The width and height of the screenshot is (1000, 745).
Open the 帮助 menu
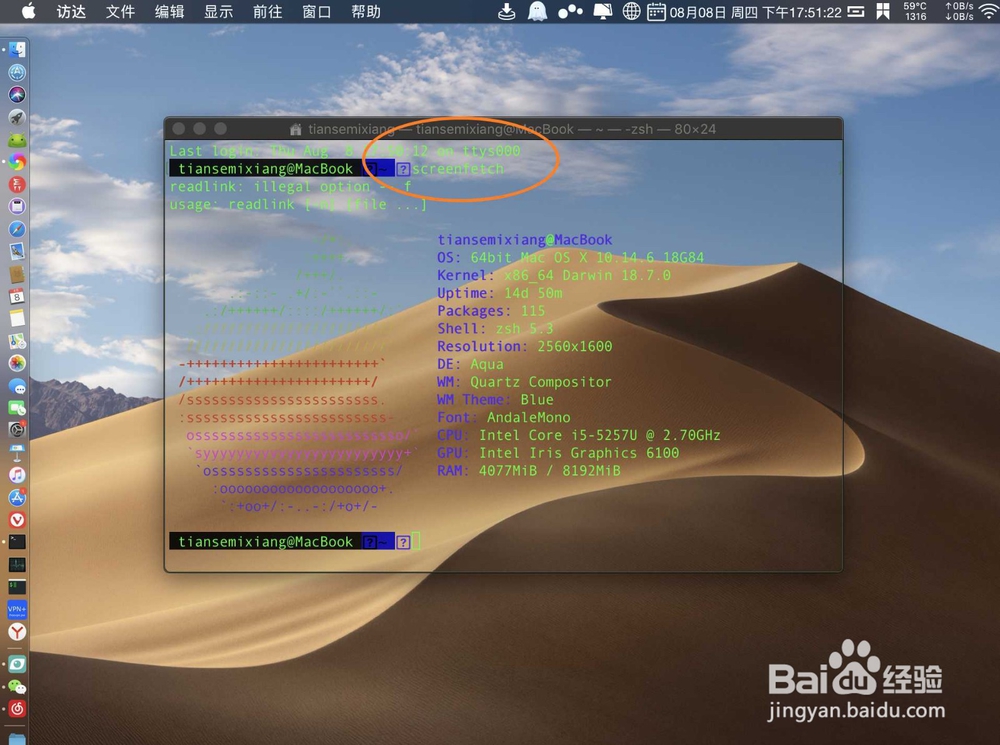click(x=365, y=11)
